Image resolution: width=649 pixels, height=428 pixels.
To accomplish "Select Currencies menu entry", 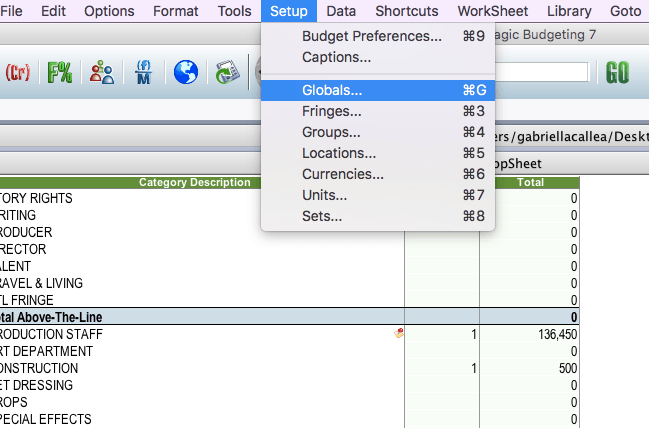I will pos(343,174).
